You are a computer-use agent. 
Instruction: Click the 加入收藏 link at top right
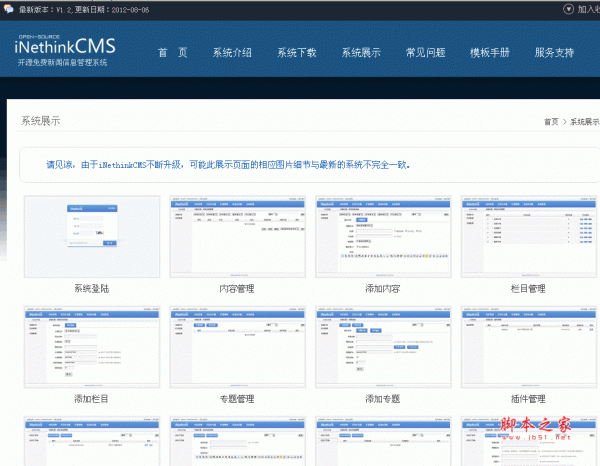[x=589, y=9]
